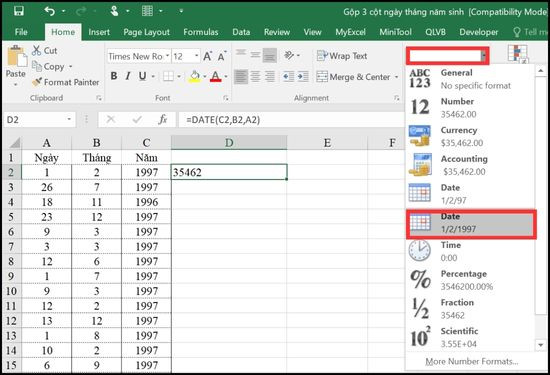Decrease font size with small A icon
The image size is (550, 375).
click(222, 56)
